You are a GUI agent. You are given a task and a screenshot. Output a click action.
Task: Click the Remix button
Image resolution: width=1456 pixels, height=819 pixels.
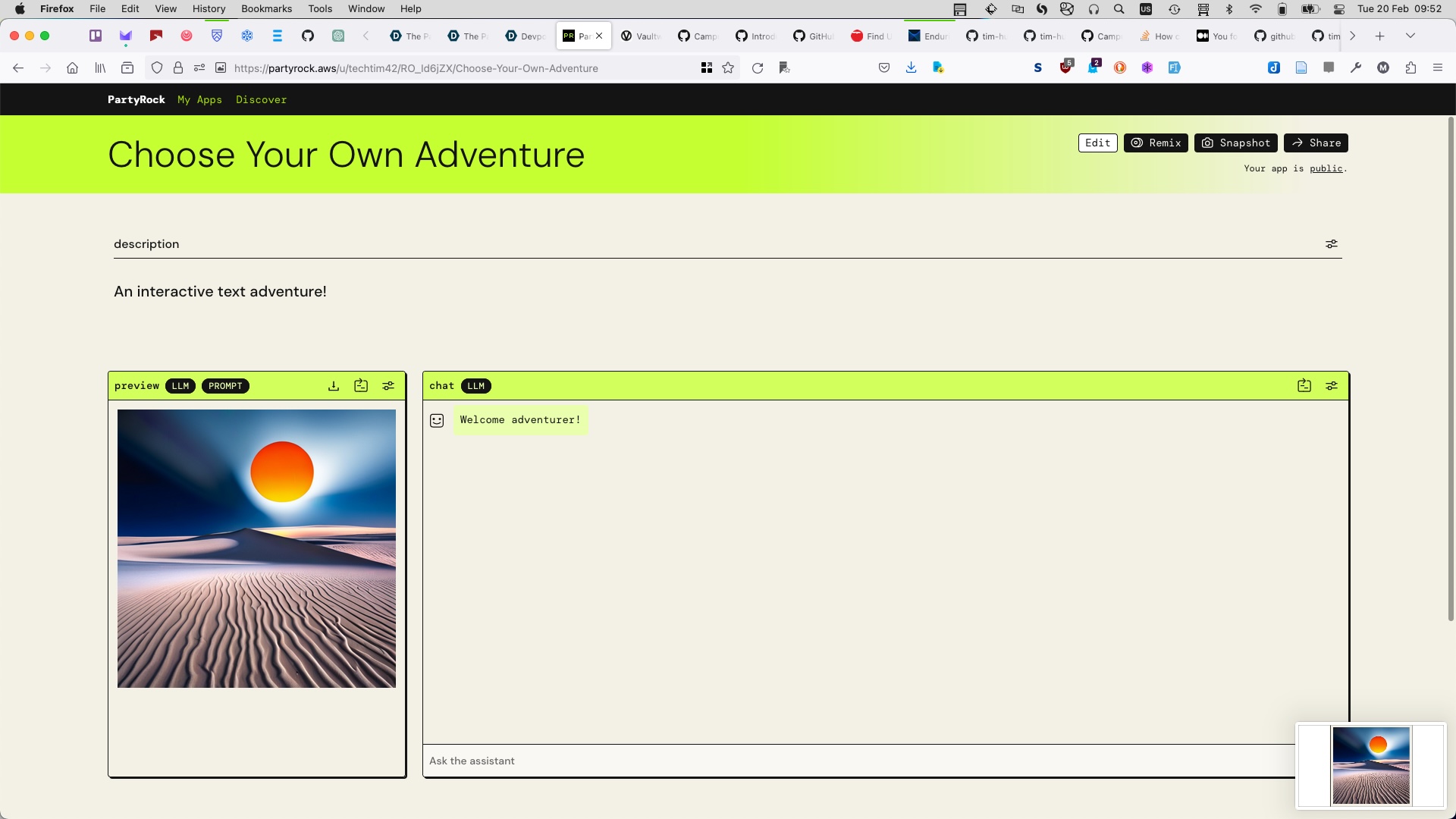[1156, 143]
